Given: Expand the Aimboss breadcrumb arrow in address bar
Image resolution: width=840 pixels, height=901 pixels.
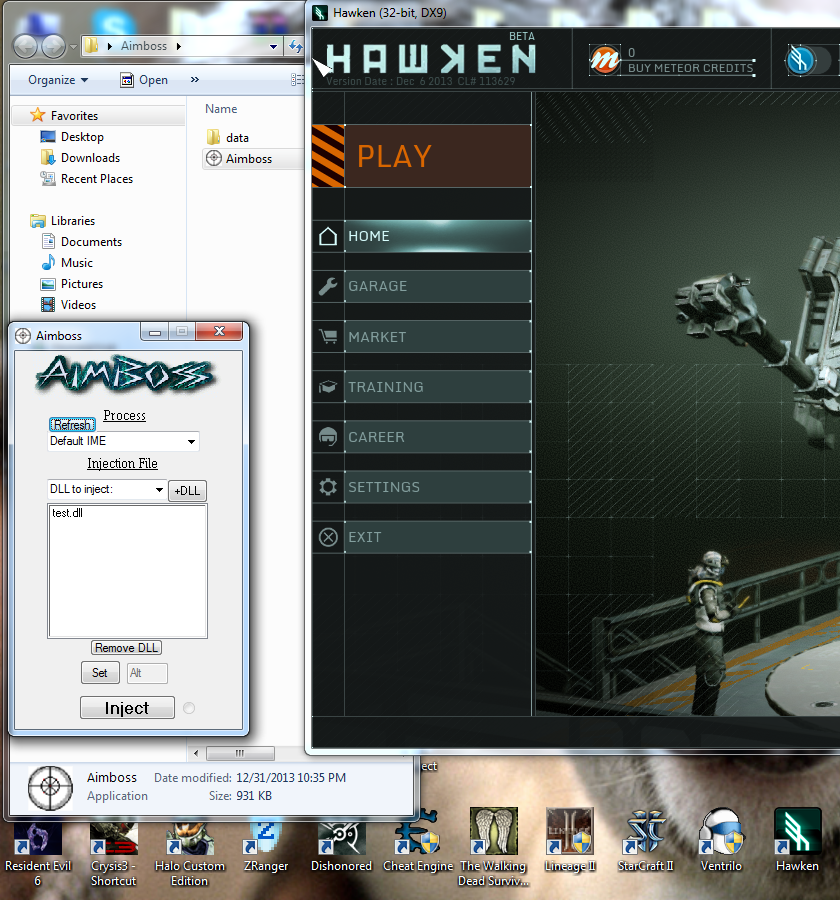Looking at the screenshot, I should pyautogui.click(x=179, y=46).
